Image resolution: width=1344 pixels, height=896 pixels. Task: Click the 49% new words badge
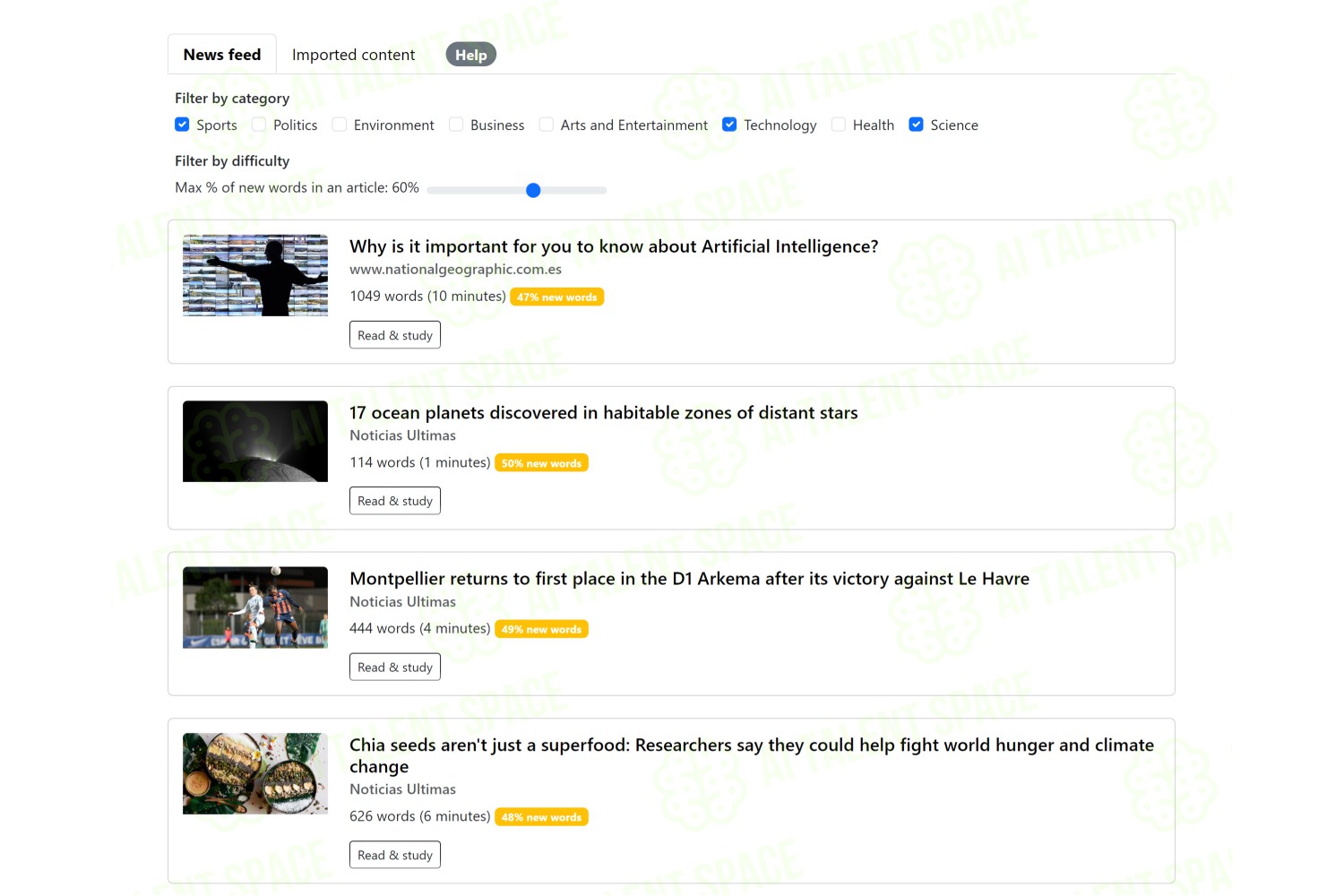[x=542, y=629]
